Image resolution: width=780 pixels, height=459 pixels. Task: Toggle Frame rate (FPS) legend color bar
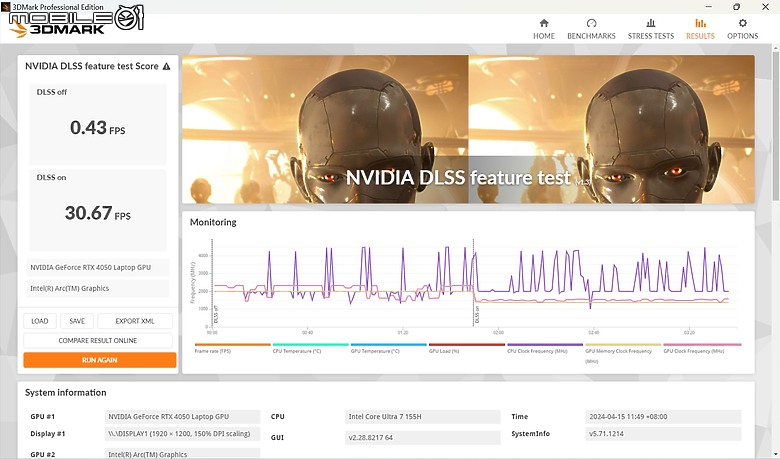[x=232, y=344]
